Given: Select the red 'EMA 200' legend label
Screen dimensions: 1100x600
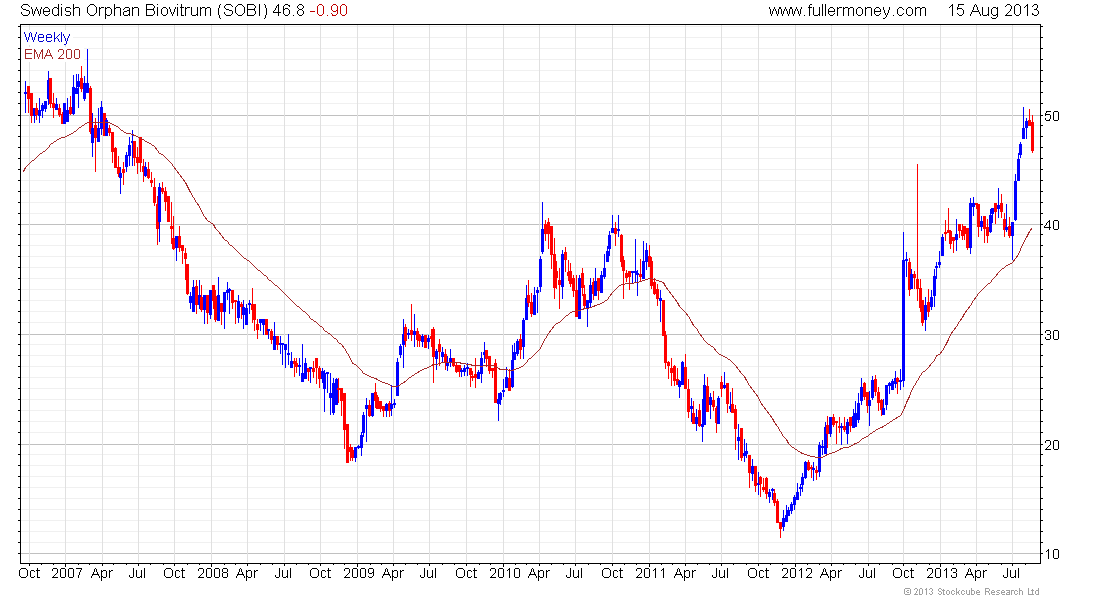Looking at the screenshot, I should [x=52, y=54].
